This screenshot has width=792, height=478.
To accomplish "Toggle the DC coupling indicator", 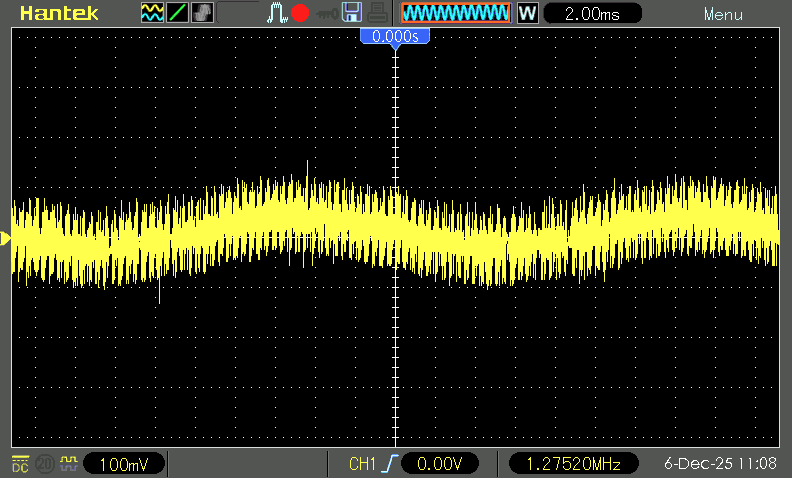I will click(19, 464).
